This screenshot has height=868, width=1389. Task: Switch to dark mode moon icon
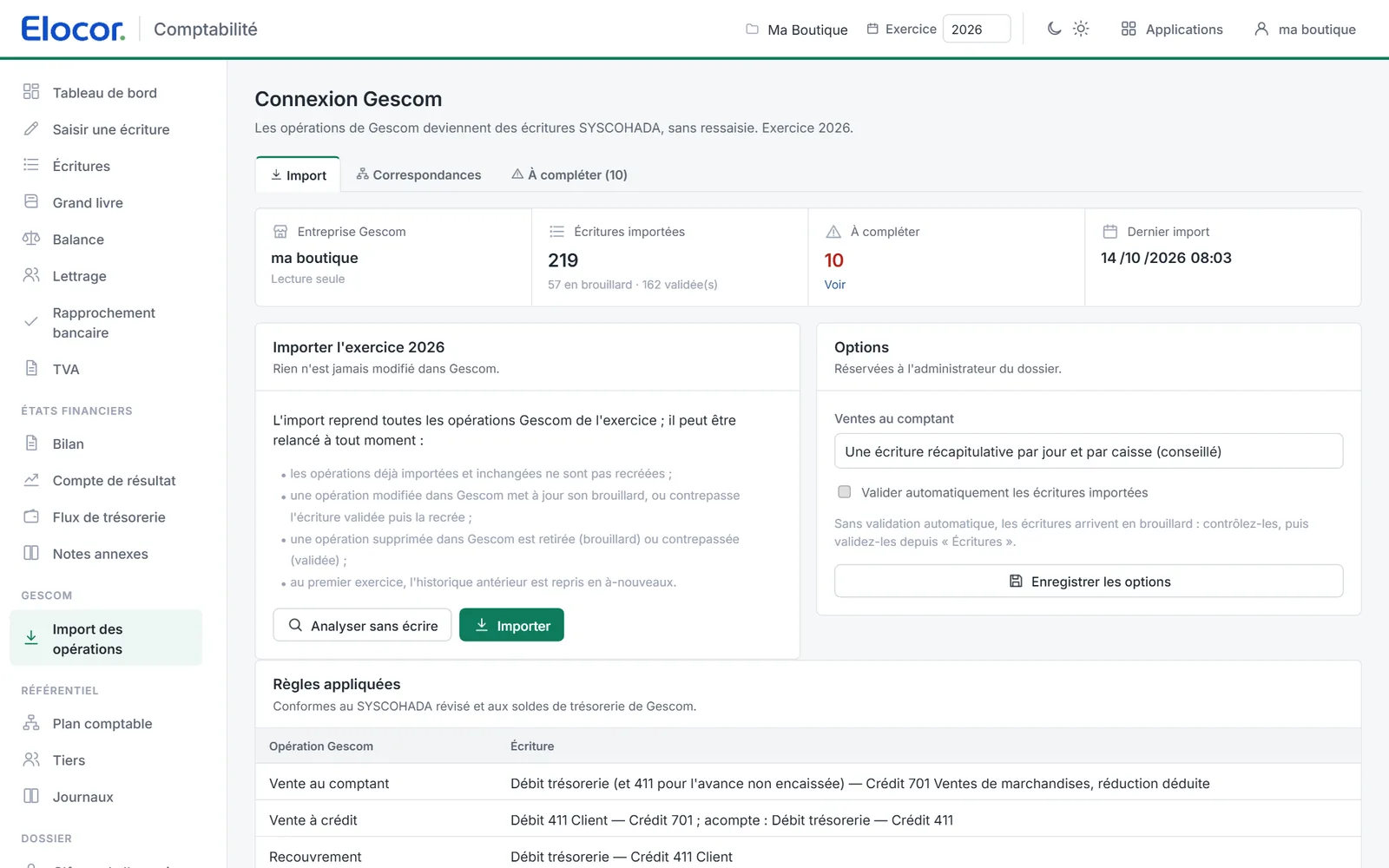click(x=1054, y=29)
